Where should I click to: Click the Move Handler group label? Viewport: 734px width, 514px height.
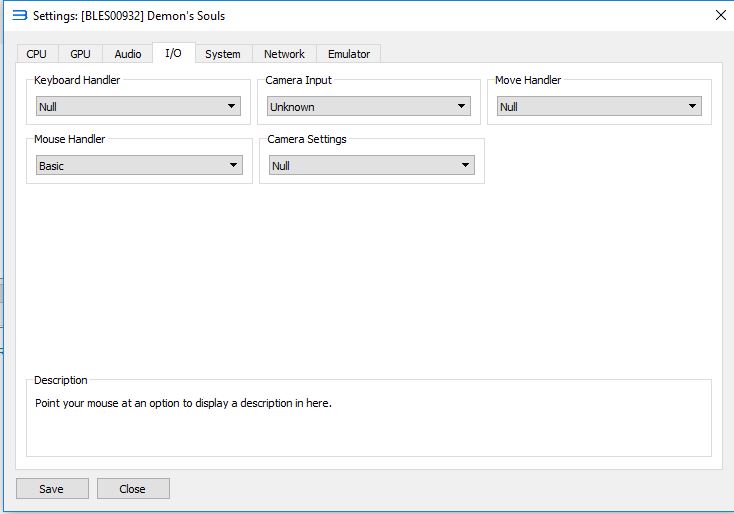coord(528,79)
